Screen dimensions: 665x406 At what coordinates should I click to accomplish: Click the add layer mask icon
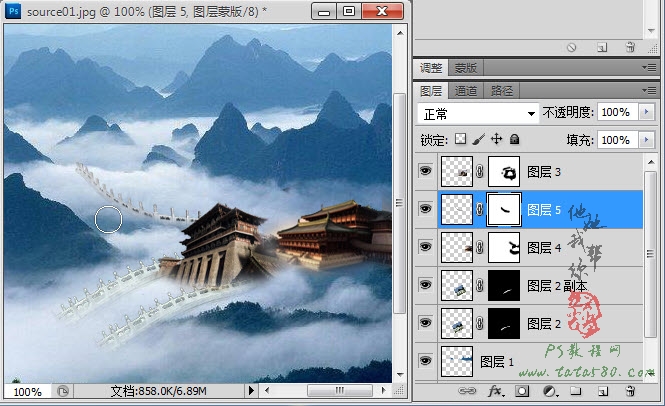click(x=522, y=391)
